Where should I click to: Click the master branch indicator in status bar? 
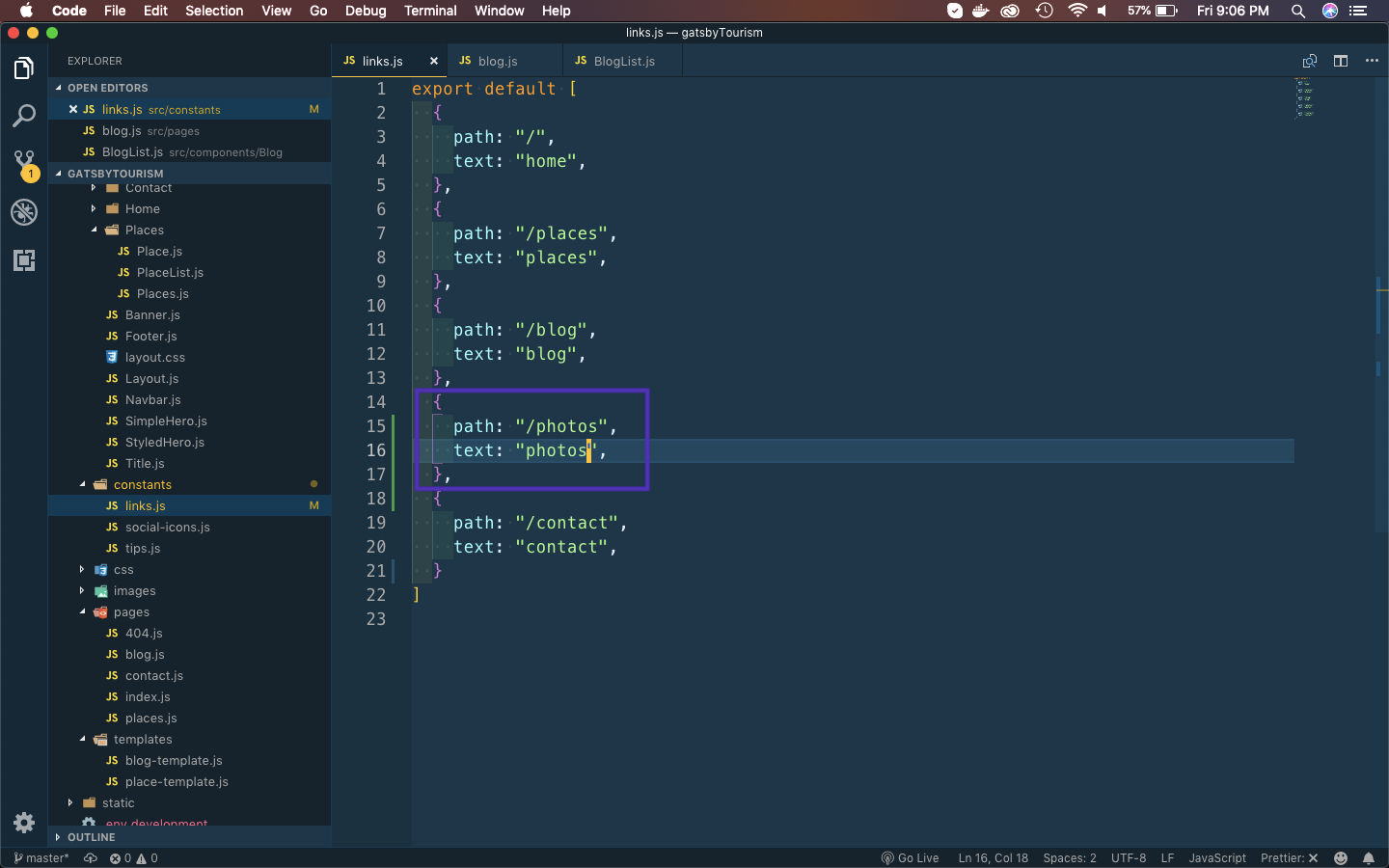click(x=41, y=858)
